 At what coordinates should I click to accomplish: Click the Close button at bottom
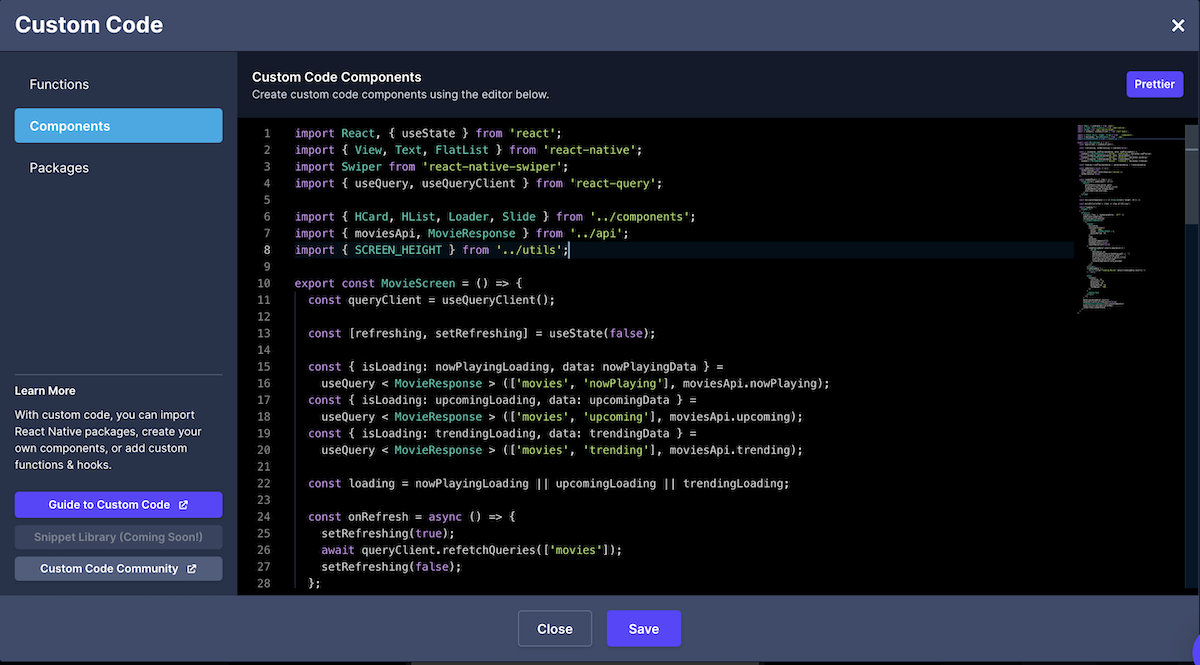[555, 629]
